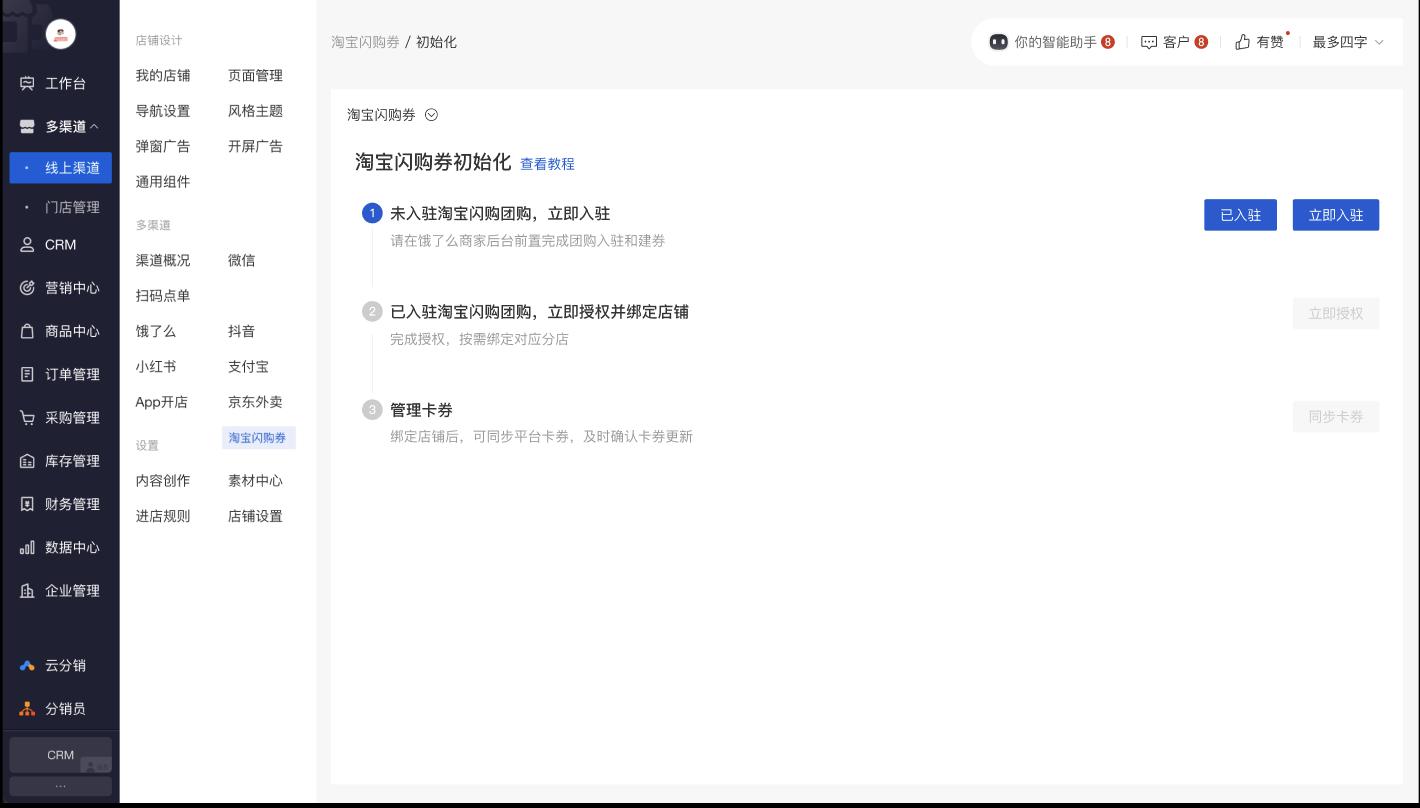Viewport: 1420px width, 808px height.
Task: Click the 营销中心 target icon
Action: tap(27, 288)
